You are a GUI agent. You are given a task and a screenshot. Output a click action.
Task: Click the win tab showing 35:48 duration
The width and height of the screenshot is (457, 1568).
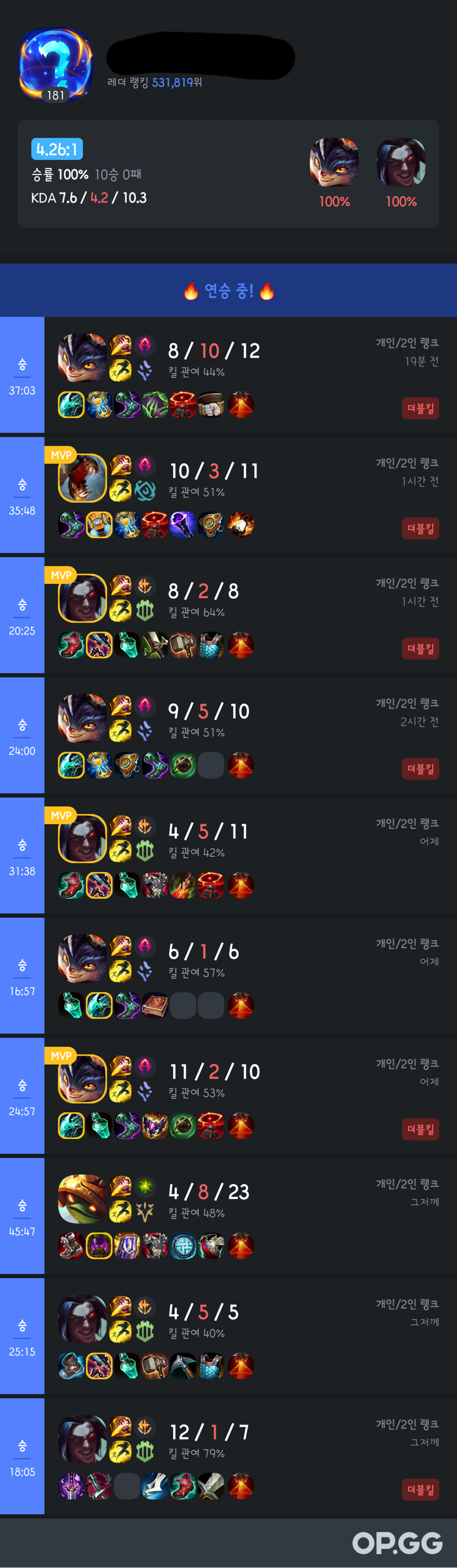pyautogui.click(x=22, y=495)
